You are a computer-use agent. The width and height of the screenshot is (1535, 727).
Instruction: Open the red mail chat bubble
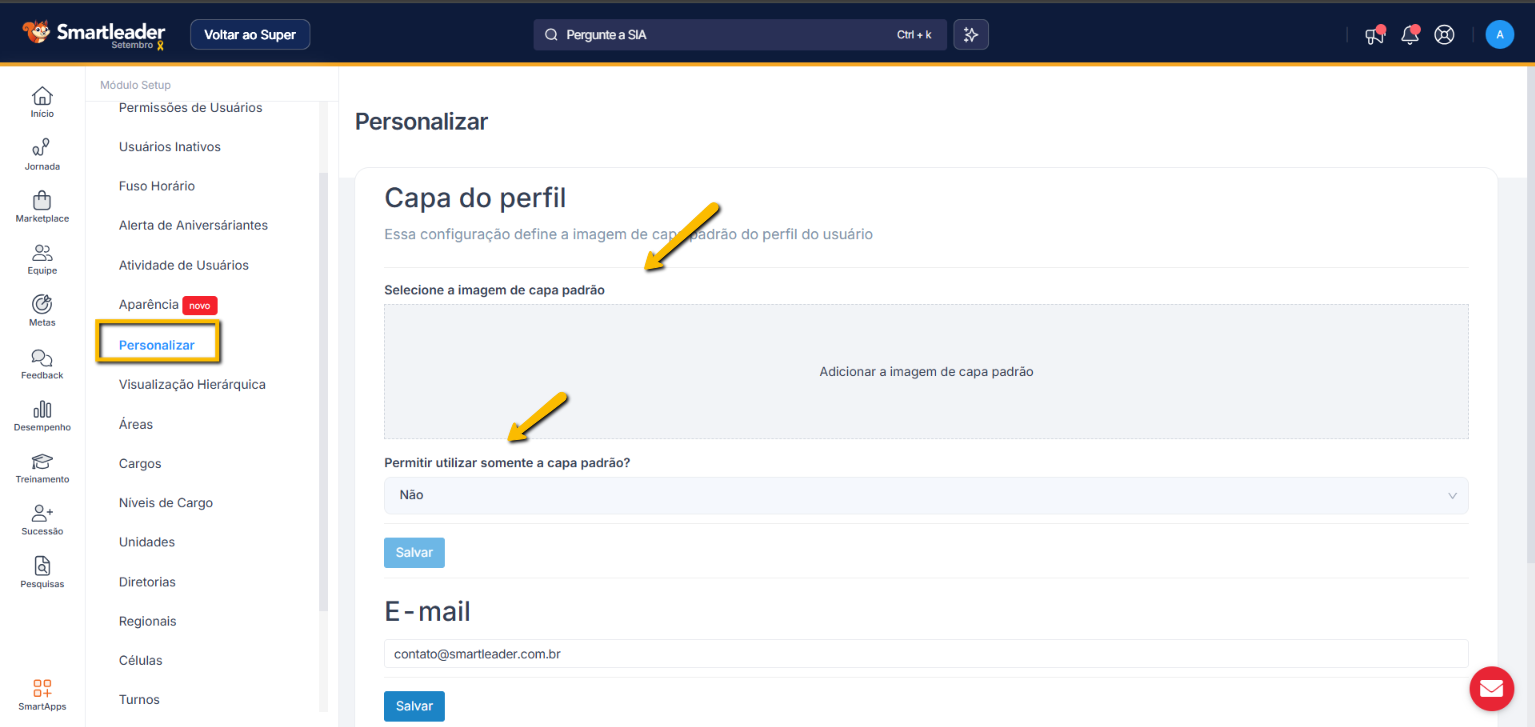(x=1491, y=688)
